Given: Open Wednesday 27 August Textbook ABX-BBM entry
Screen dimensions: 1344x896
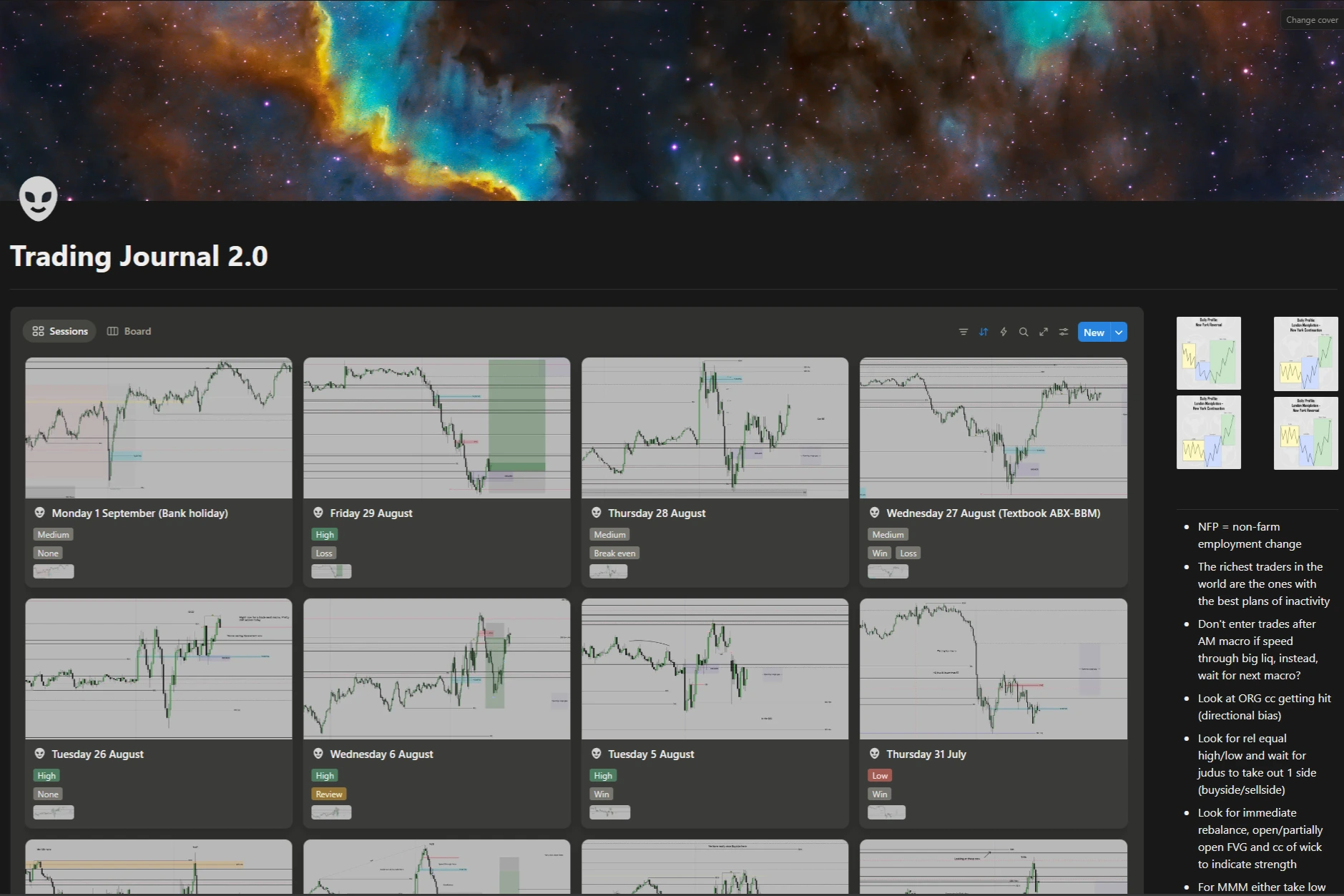Looking at the screenshot, I should pos(993,513).
